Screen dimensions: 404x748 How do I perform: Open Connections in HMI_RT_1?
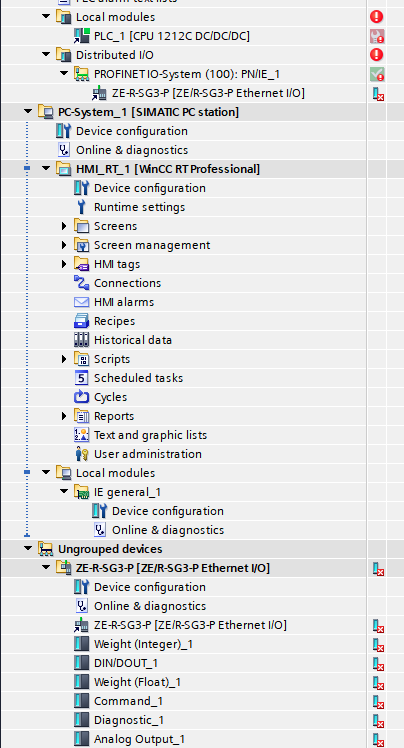127,283
